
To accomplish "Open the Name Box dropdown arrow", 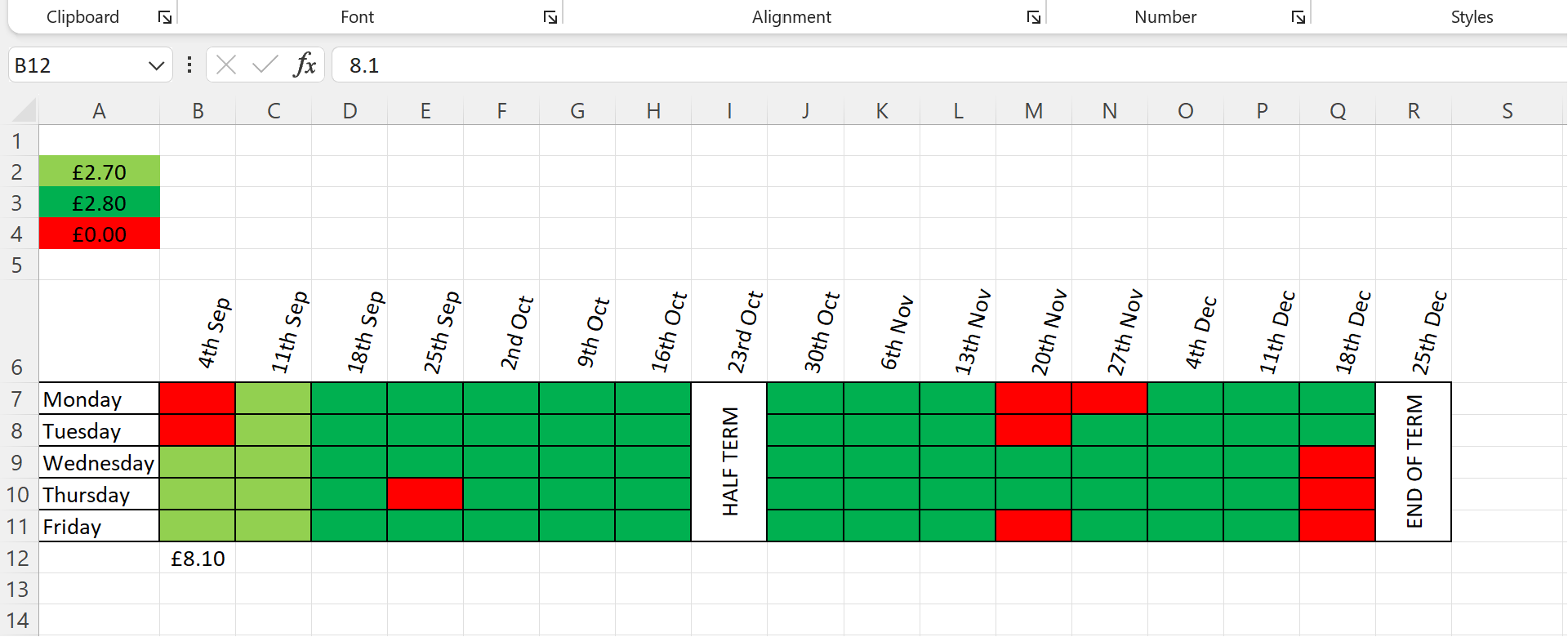I will 156,65.
